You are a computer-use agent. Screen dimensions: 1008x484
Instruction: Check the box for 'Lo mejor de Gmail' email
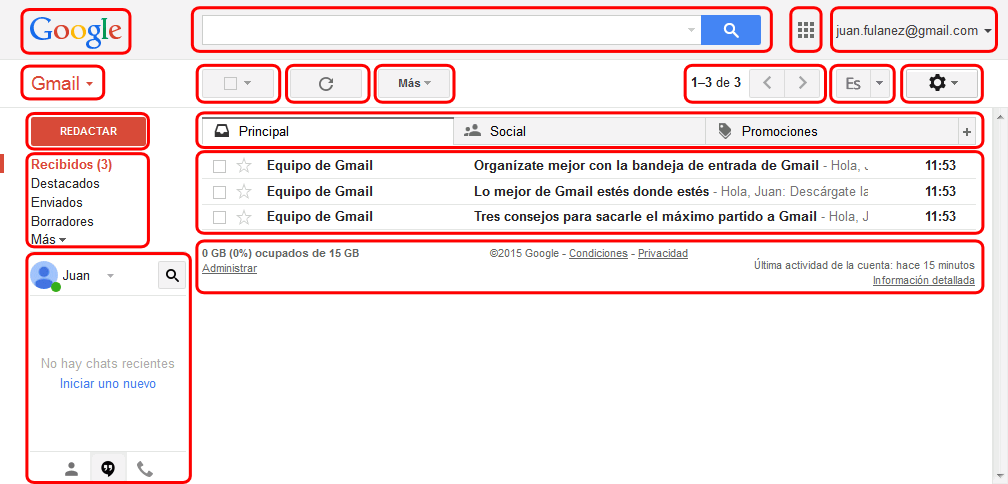[x=219, y=192]
